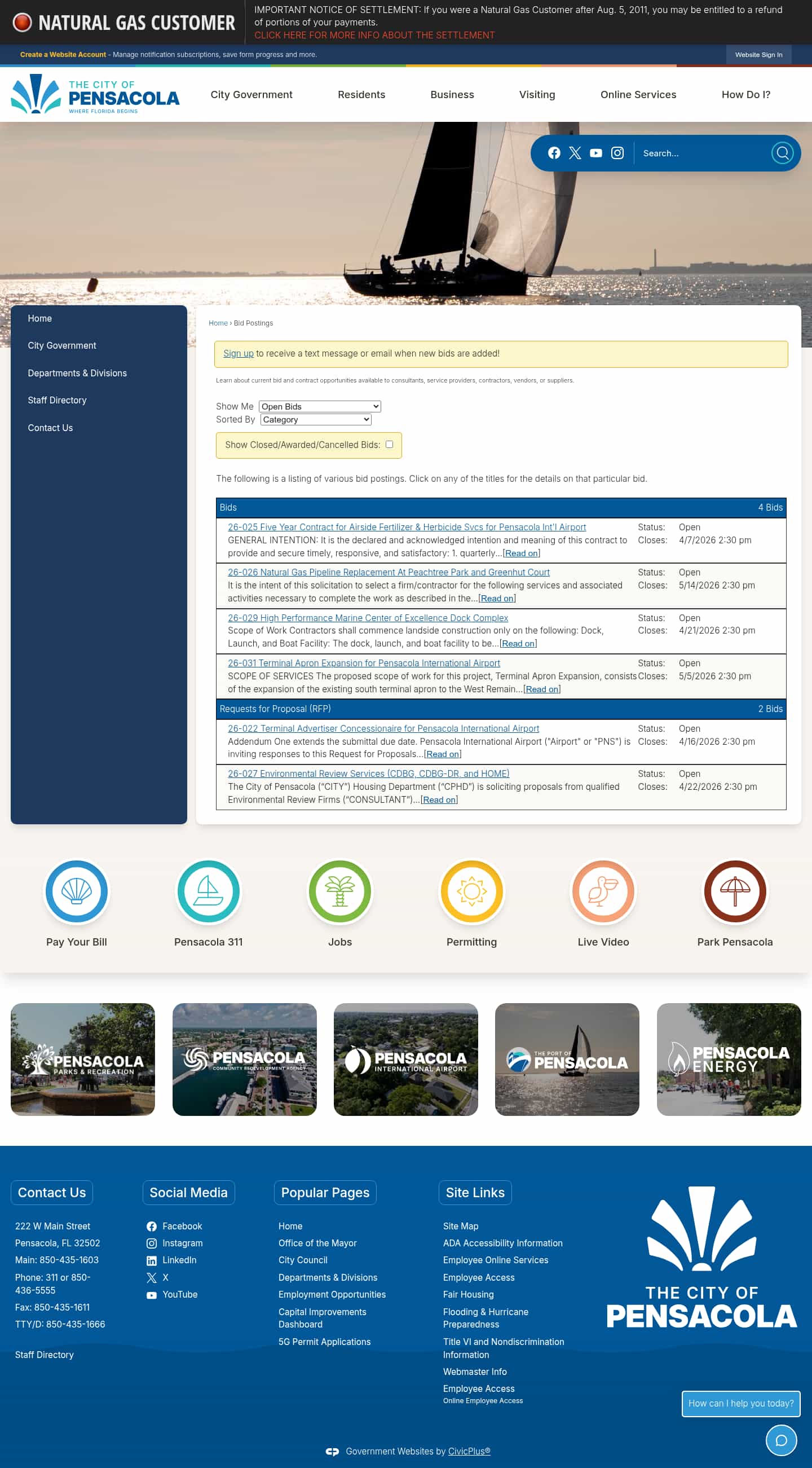Open footer YouTube social link
The width and height of the screenshot is (812, 1468).
point(172,1294)
